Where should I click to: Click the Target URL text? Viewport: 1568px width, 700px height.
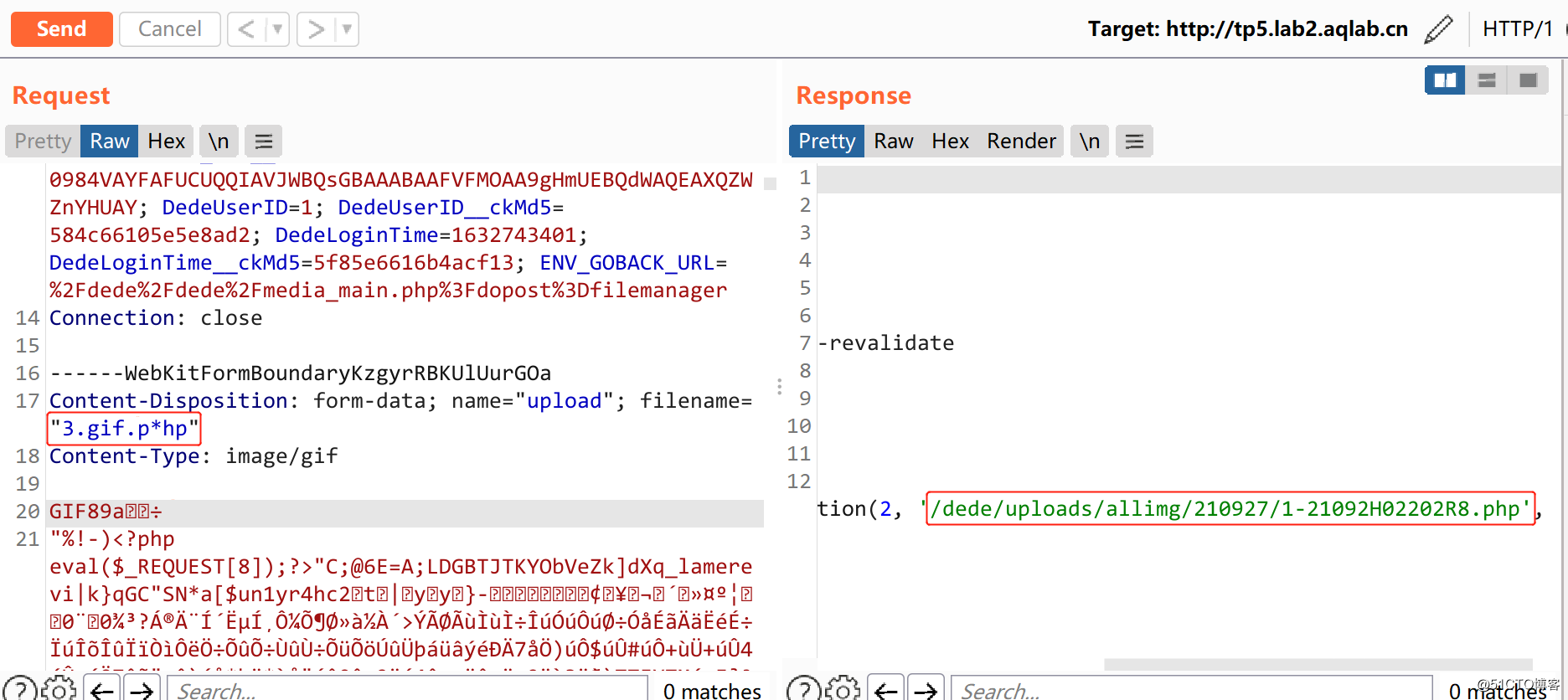click(x=1248, y=29)
